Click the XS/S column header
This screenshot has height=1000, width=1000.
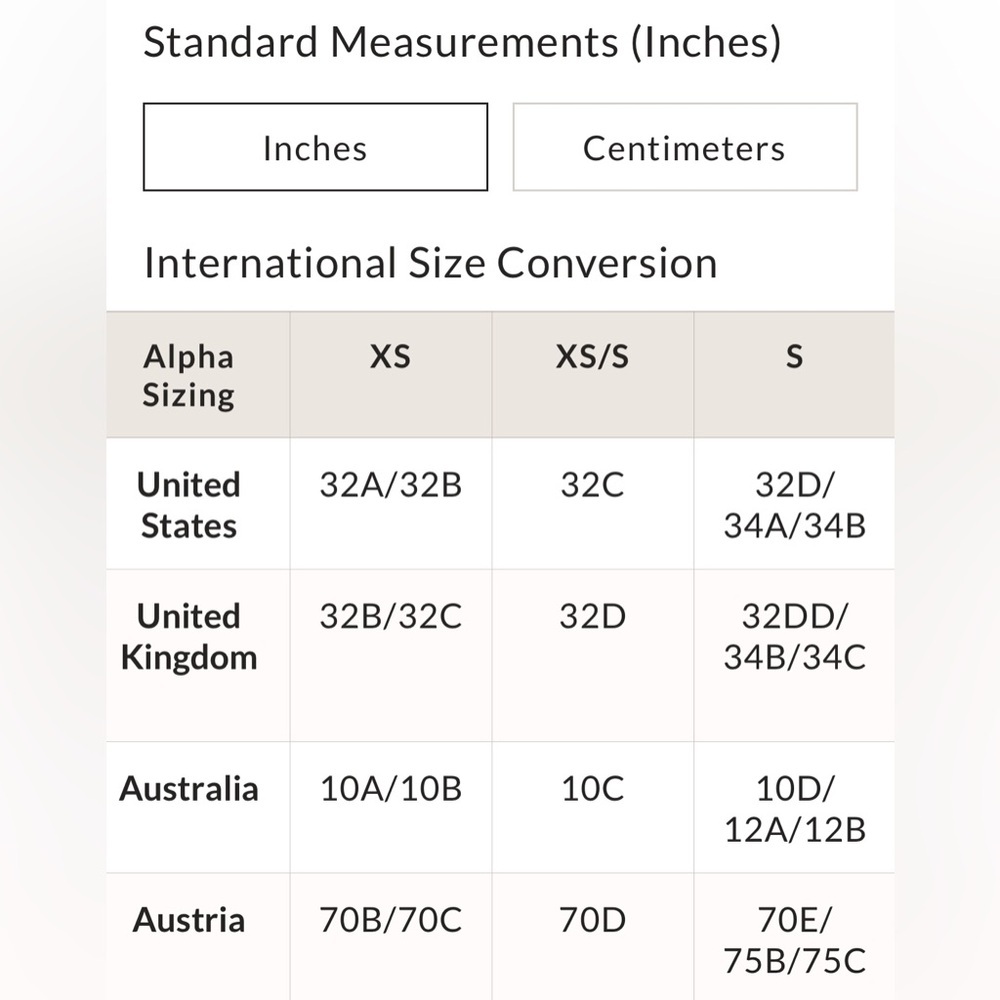[x=592, y=375]
